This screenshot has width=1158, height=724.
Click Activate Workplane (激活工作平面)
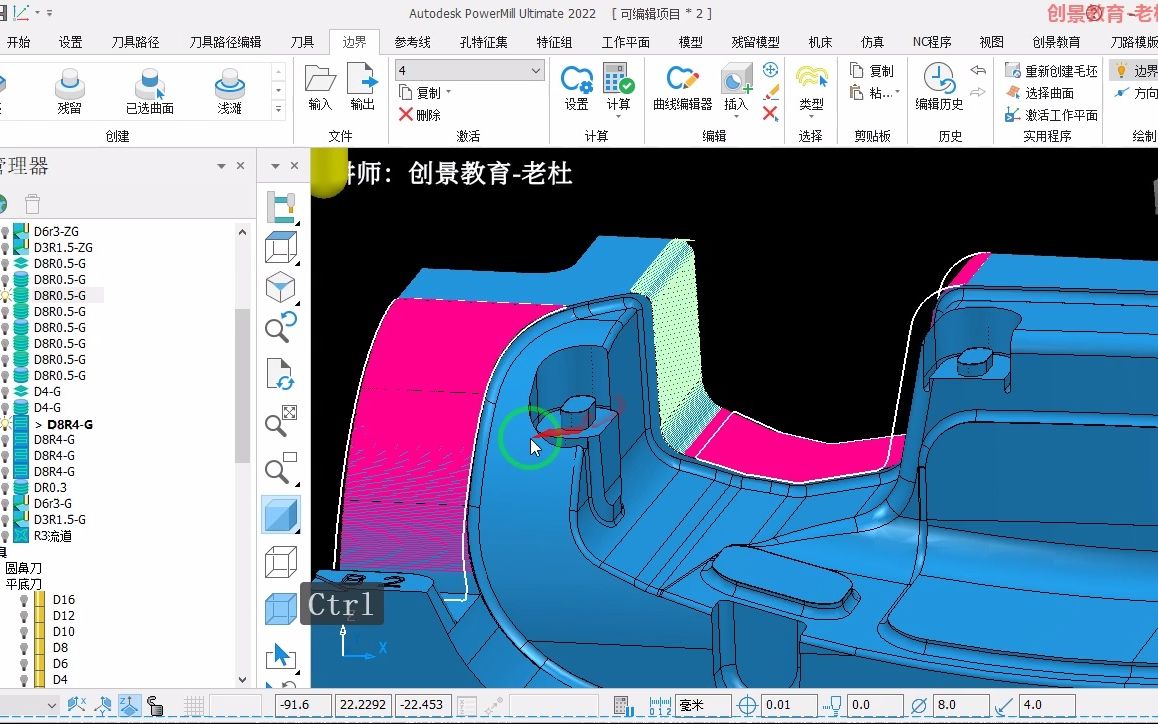(1052, 115)
